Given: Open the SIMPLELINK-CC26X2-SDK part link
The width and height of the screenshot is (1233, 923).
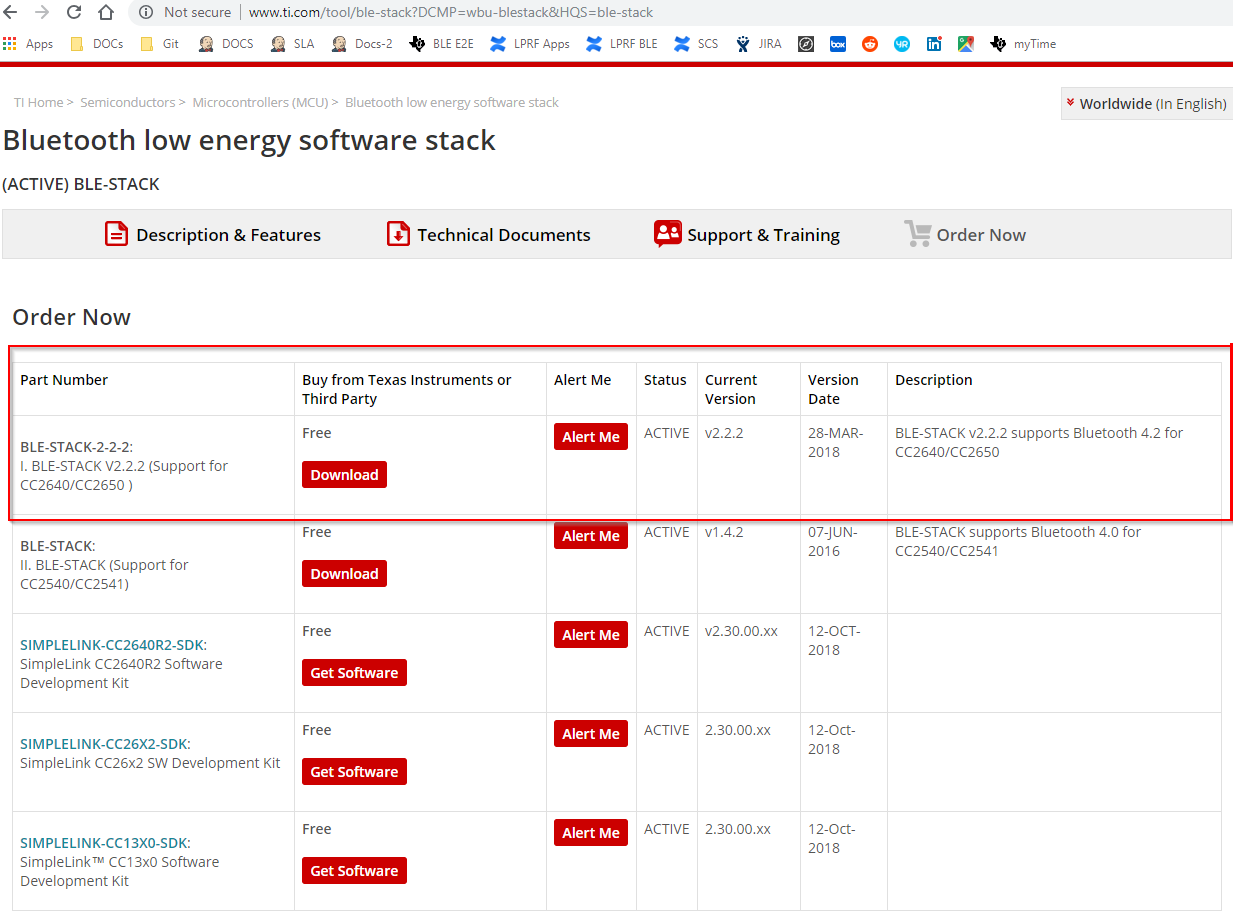Looking at the screenshot, I should tap(104, 744).
